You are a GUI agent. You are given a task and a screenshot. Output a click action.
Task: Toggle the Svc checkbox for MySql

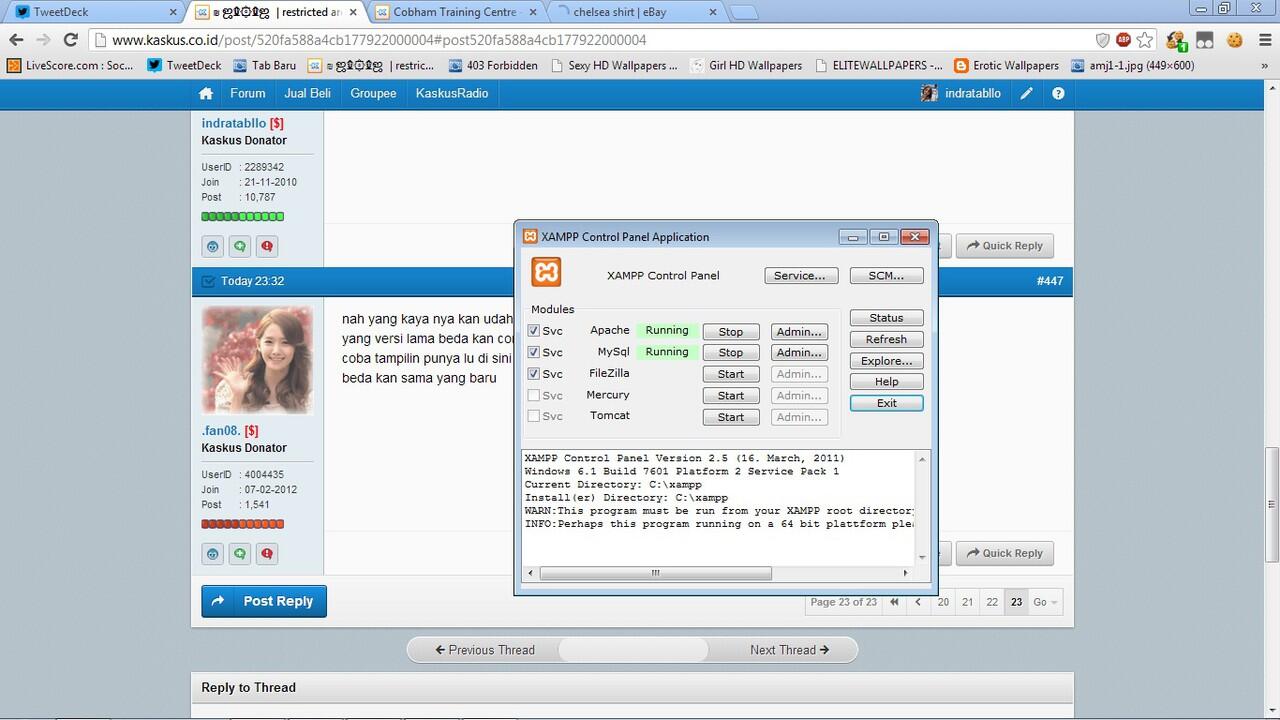click(534, 352)
